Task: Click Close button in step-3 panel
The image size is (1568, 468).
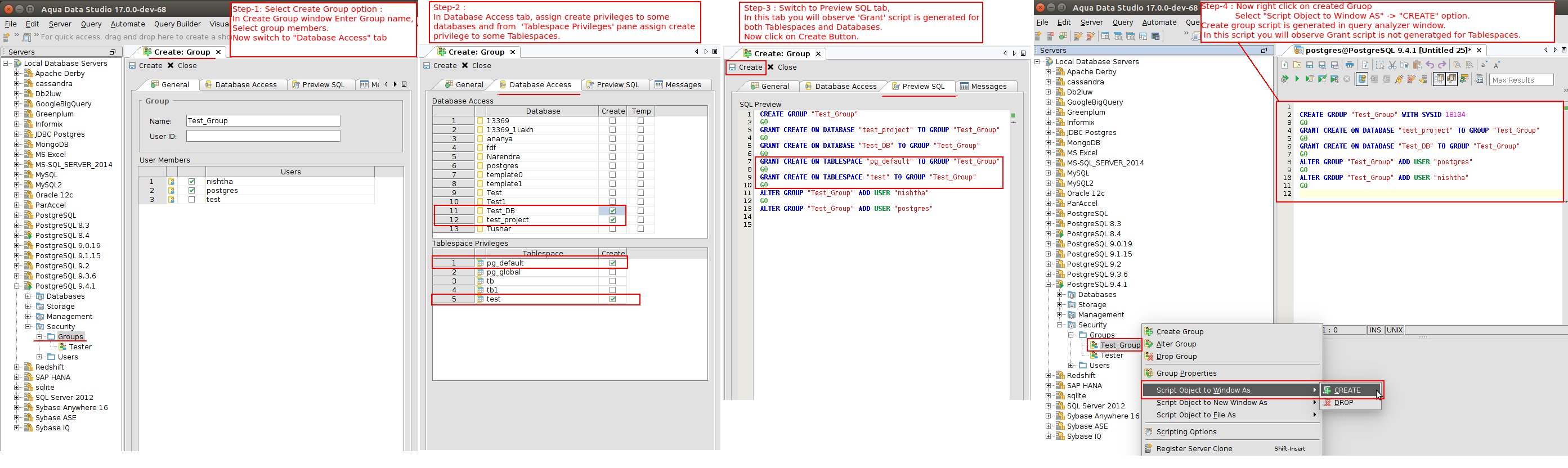Action: [782, 67]
